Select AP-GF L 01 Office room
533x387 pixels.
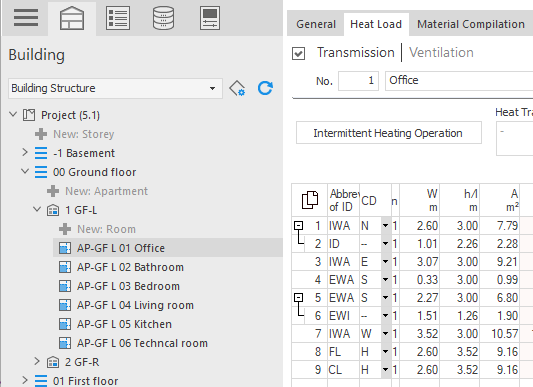tap(168, 248)
